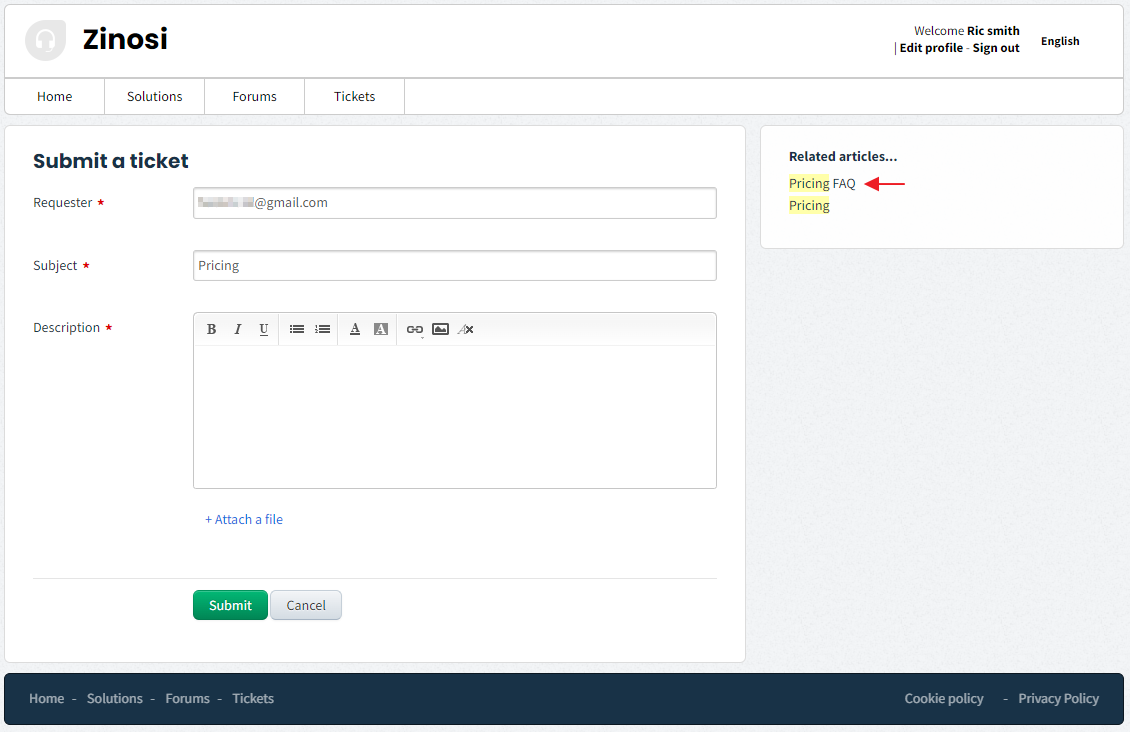Open the Pricing related article
The width and height of the screenshot is (1130, 732).
pyautogui.click(x=809, y=206)
